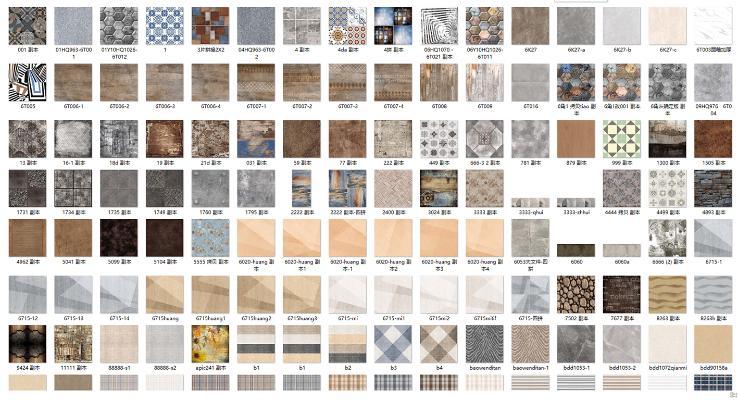This screenshot has width=738, height=400.
Task: Click the file name '6T009'
Action: [484, 106]
